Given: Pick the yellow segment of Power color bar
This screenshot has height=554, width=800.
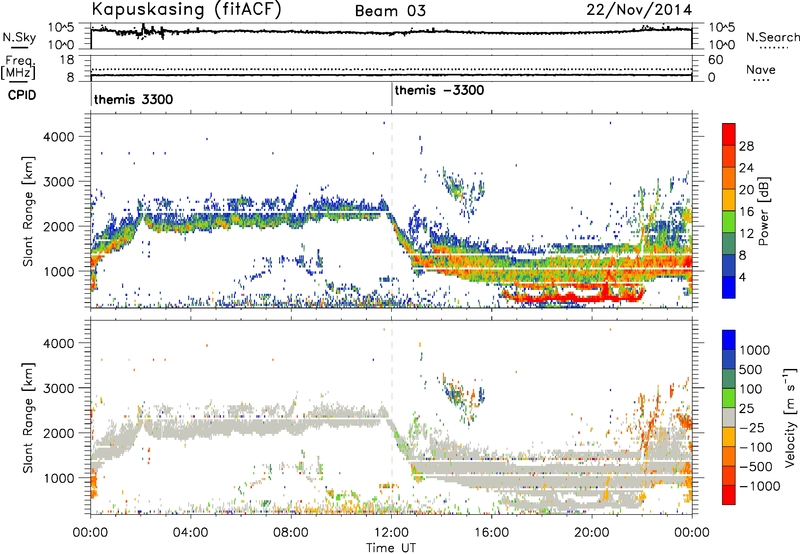Looking at the screenshot, I should tap(729, 200).
